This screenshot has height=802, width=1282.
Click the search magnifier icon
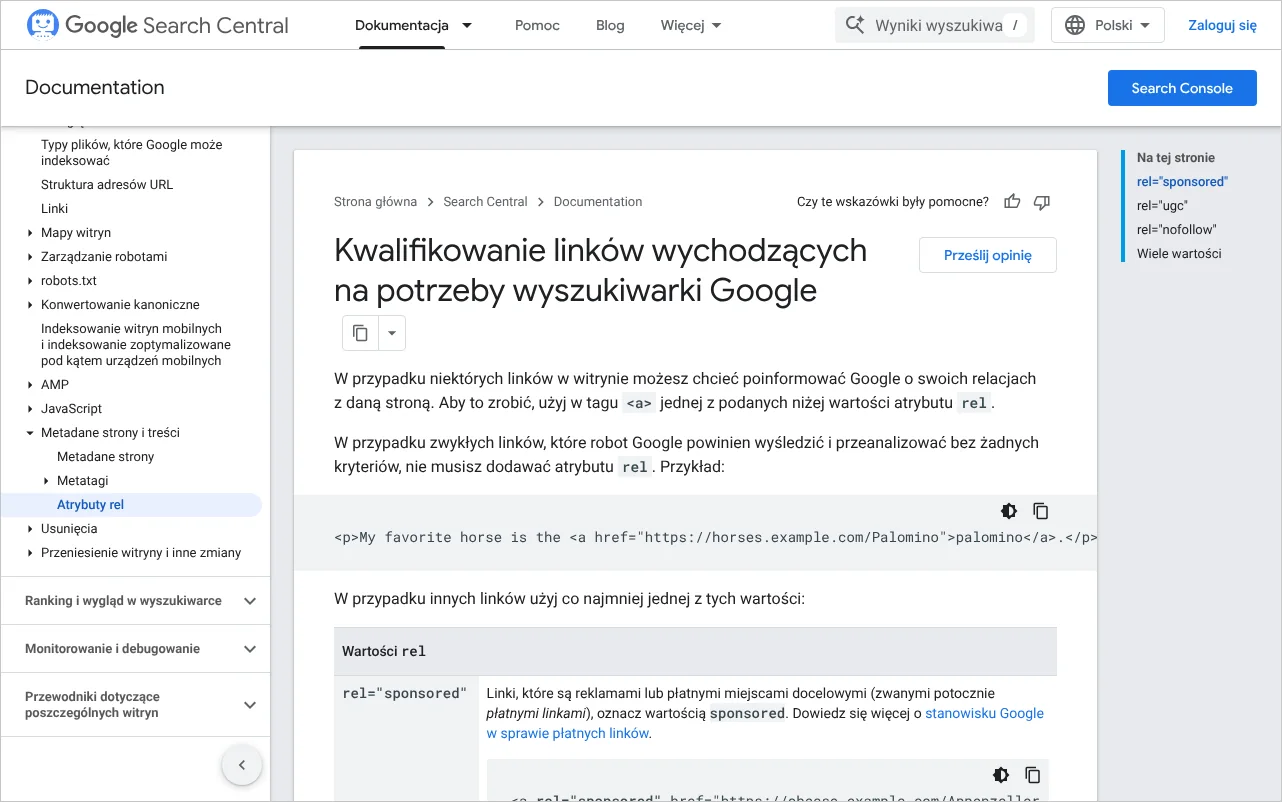[855, 25]
